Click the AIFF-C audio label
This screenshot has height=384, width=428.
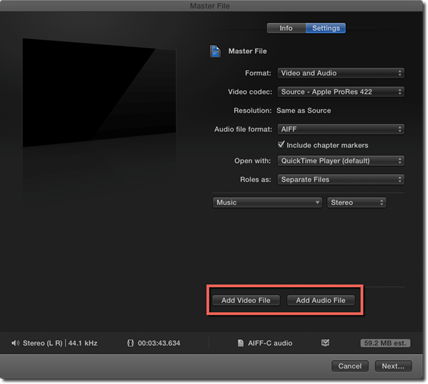coord(270,343)
